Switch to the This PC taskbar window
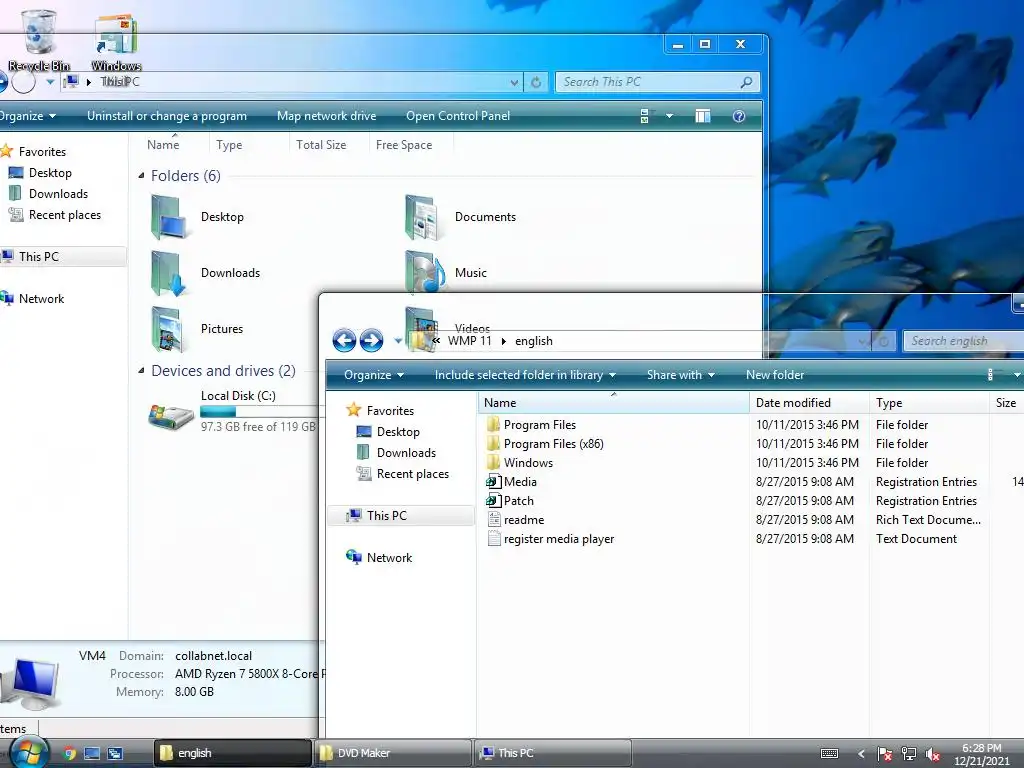Viewport: 1024px width, 768px height. 552,753
